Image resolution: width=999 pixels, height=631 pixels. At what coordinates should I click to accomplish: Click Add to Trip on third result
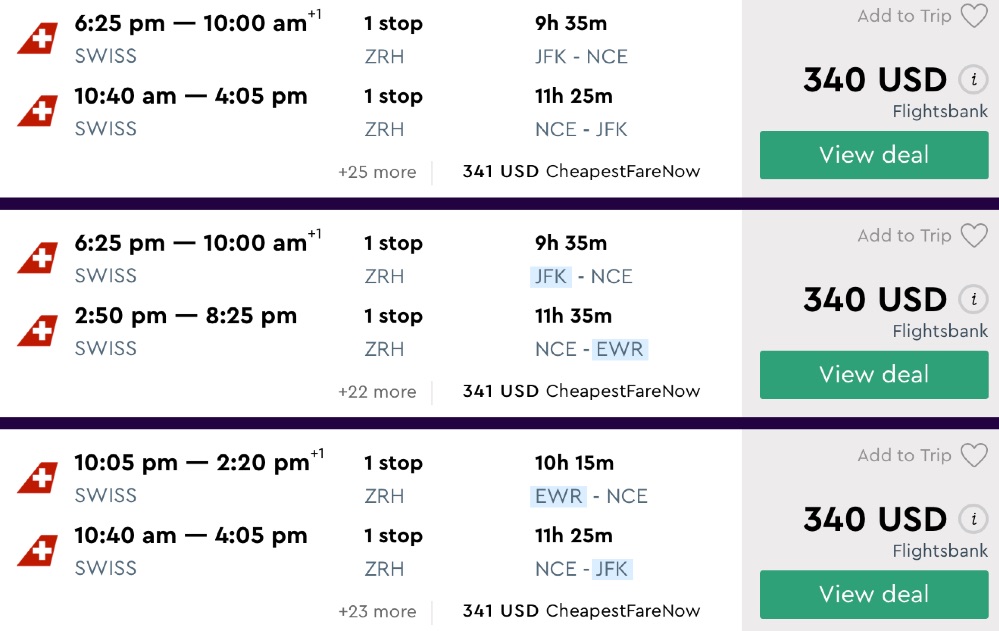click(904, 456)
